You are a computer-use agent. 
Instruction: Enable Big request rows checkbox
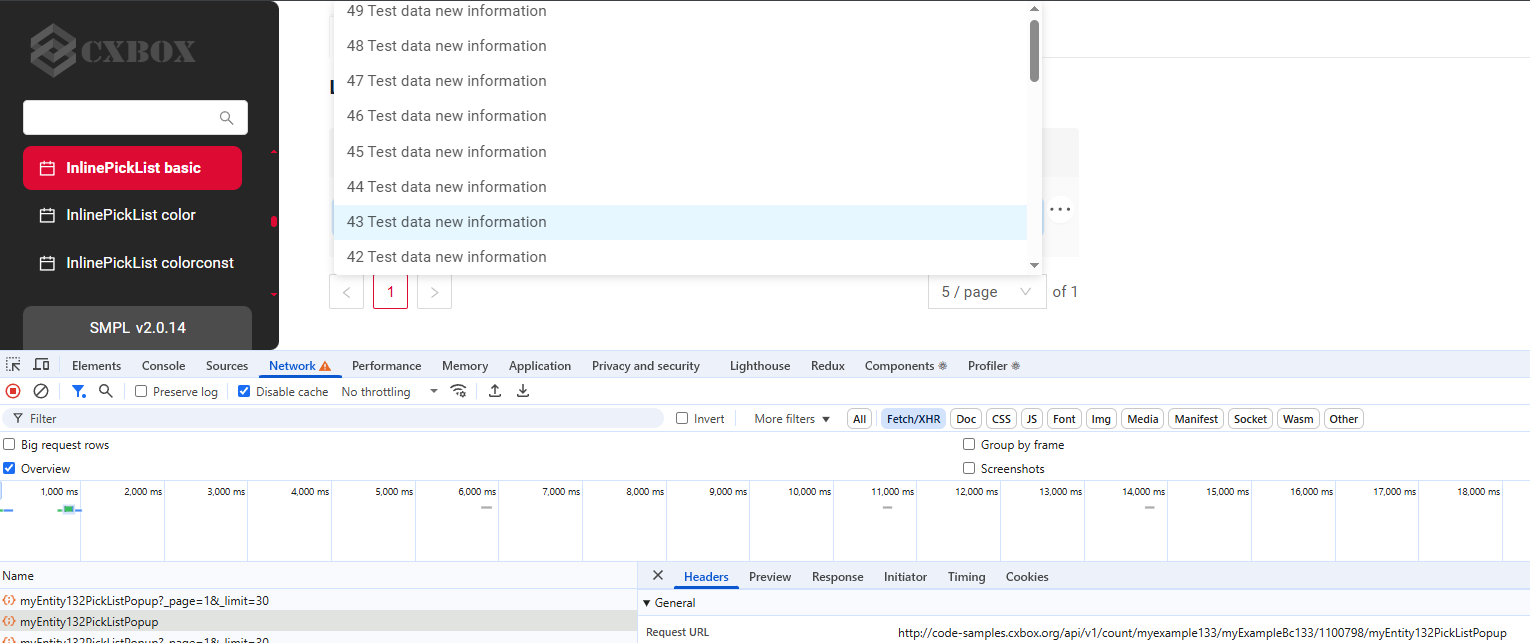click(x=10, y=445)
